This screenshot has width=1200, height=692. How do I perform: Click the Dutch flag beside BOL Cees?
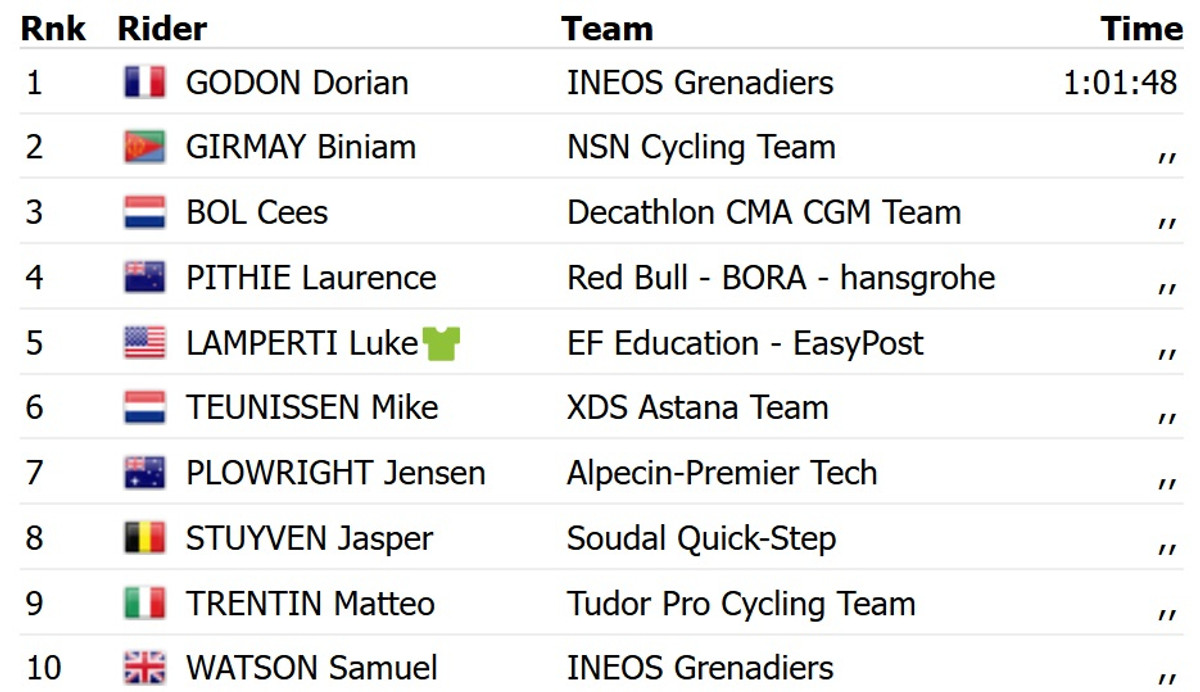pyautogui.click(x=145, y=212)
